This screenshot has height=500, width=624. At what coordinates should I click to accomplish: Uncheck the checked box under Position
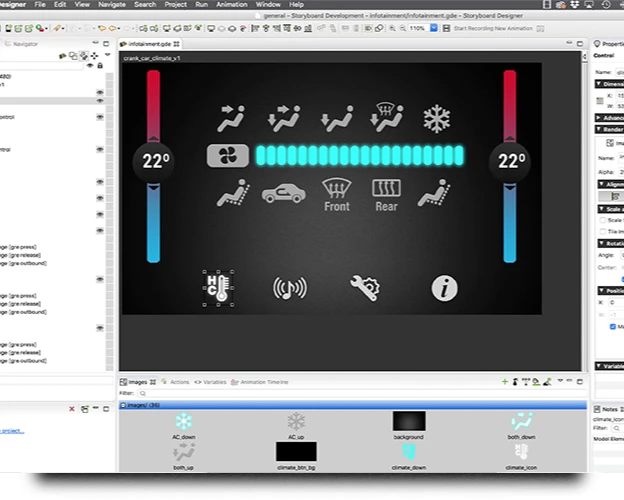click(x=613, y=326)
